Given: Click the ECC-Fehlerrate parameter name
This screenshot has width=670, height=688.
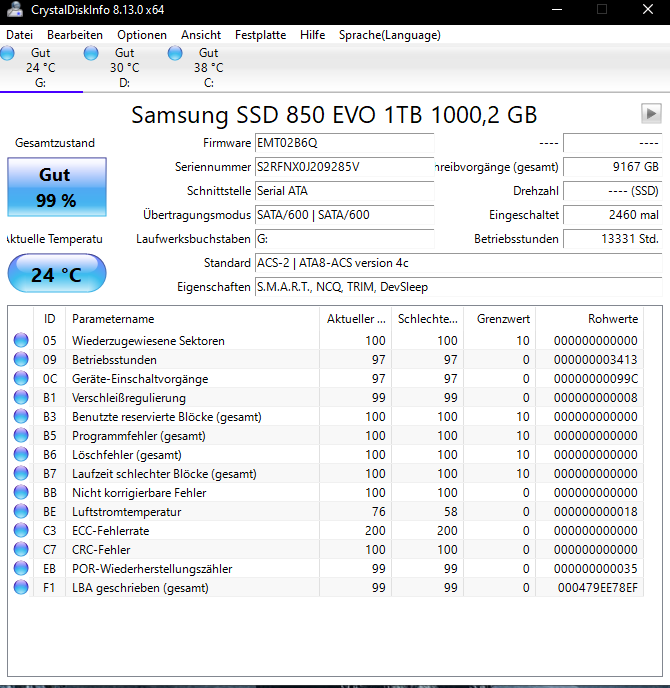Looking at the screenshot, I should pos(111,531).
